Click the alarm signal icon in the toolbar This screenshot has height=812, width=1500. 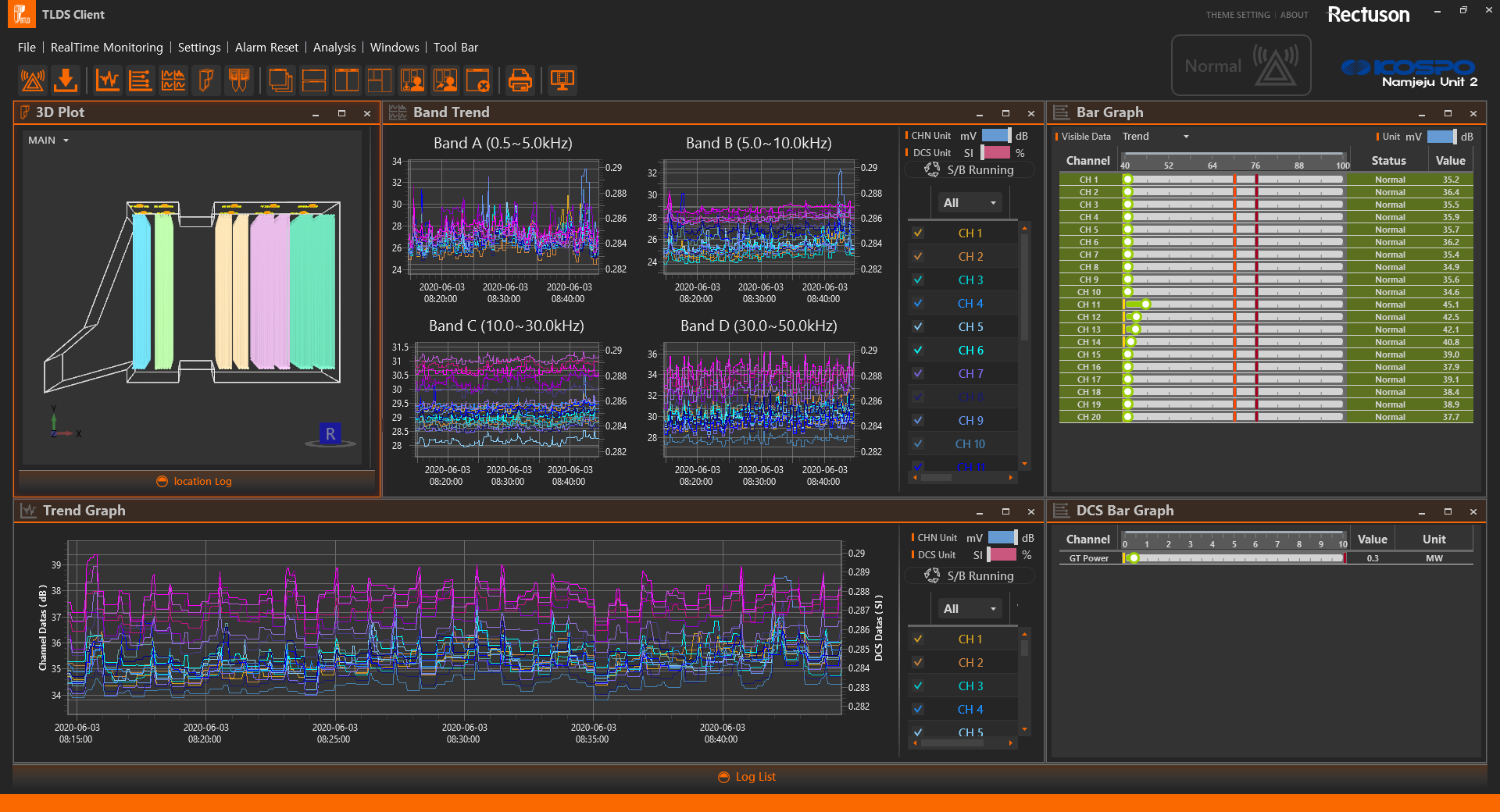[32, 80]
